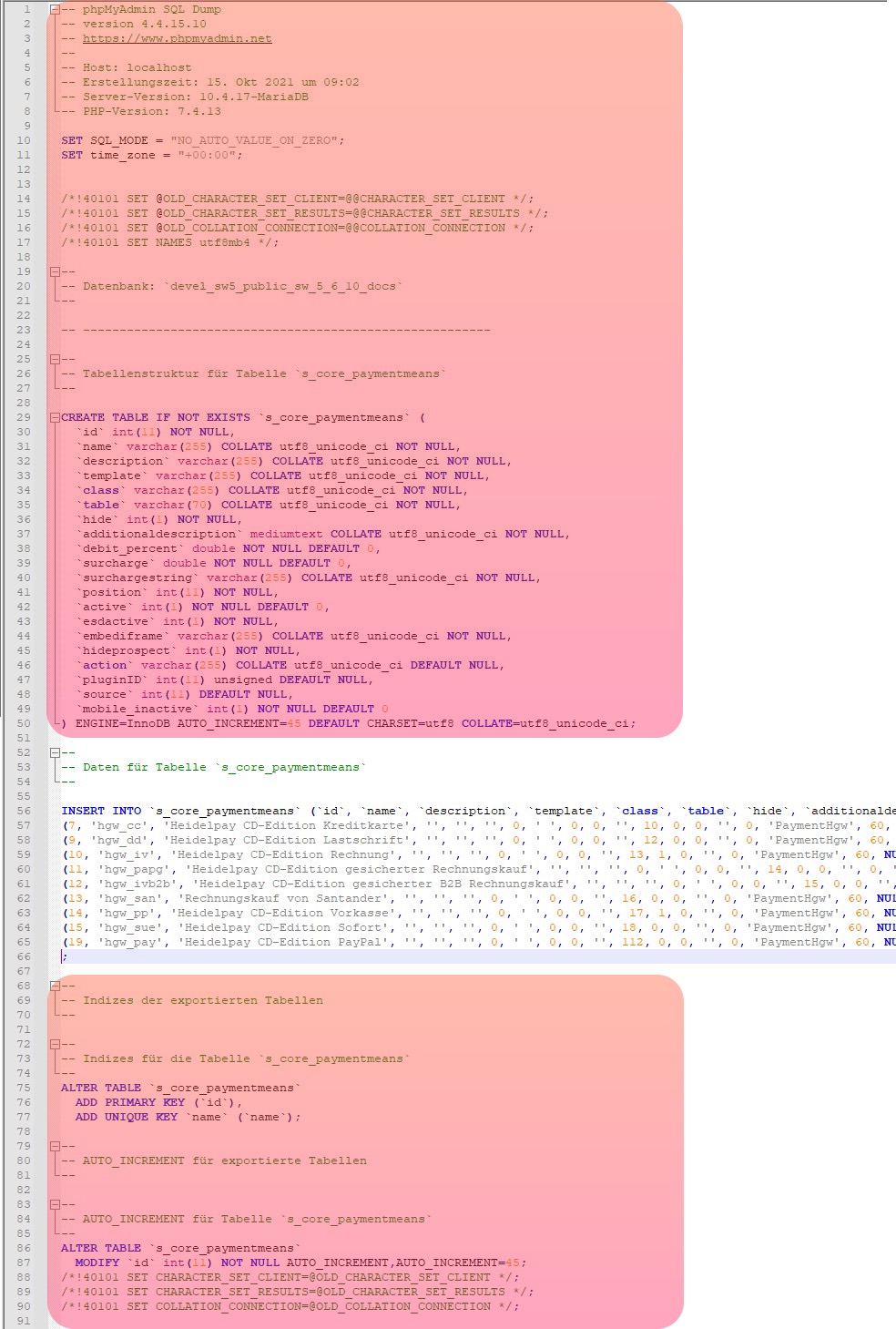Click the `additionaldescription` mediumtext column line
This screenshot has width=896, height=1329.
(x=323, y=534)
